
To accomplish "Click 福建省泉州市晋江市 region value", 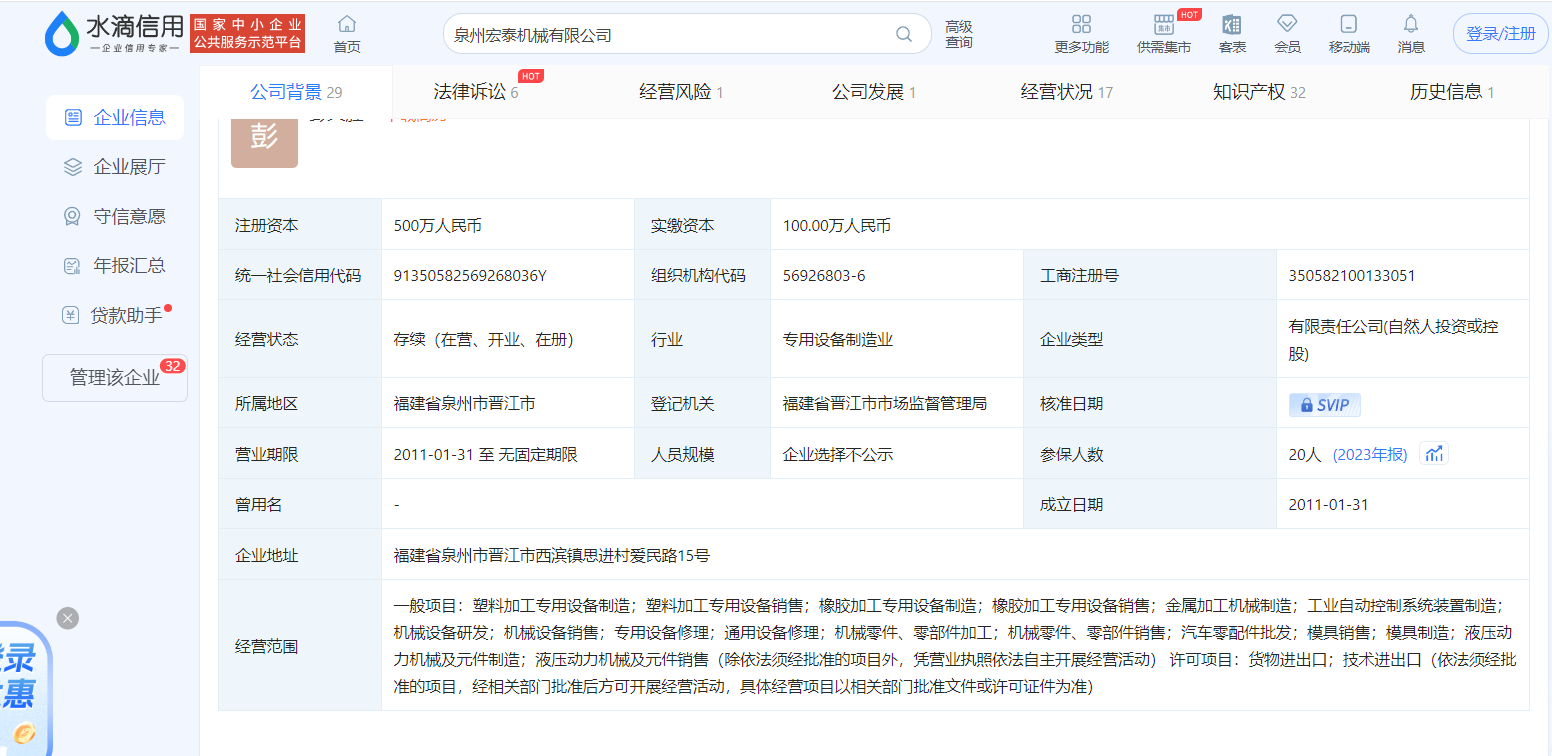I will [x=465, y=404].
